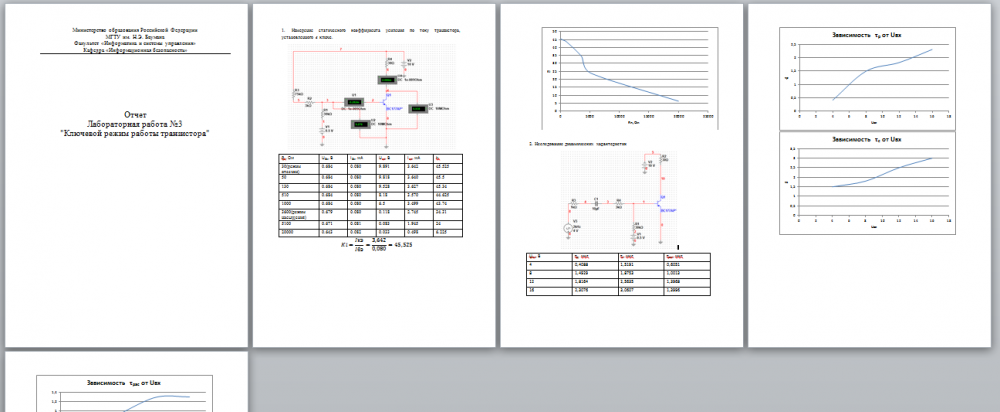Image resolution: width=1000 pixels, height=412 pixels.
Task: Click section 2 heading about dynamic characteristics
Action: coord(578,145)
